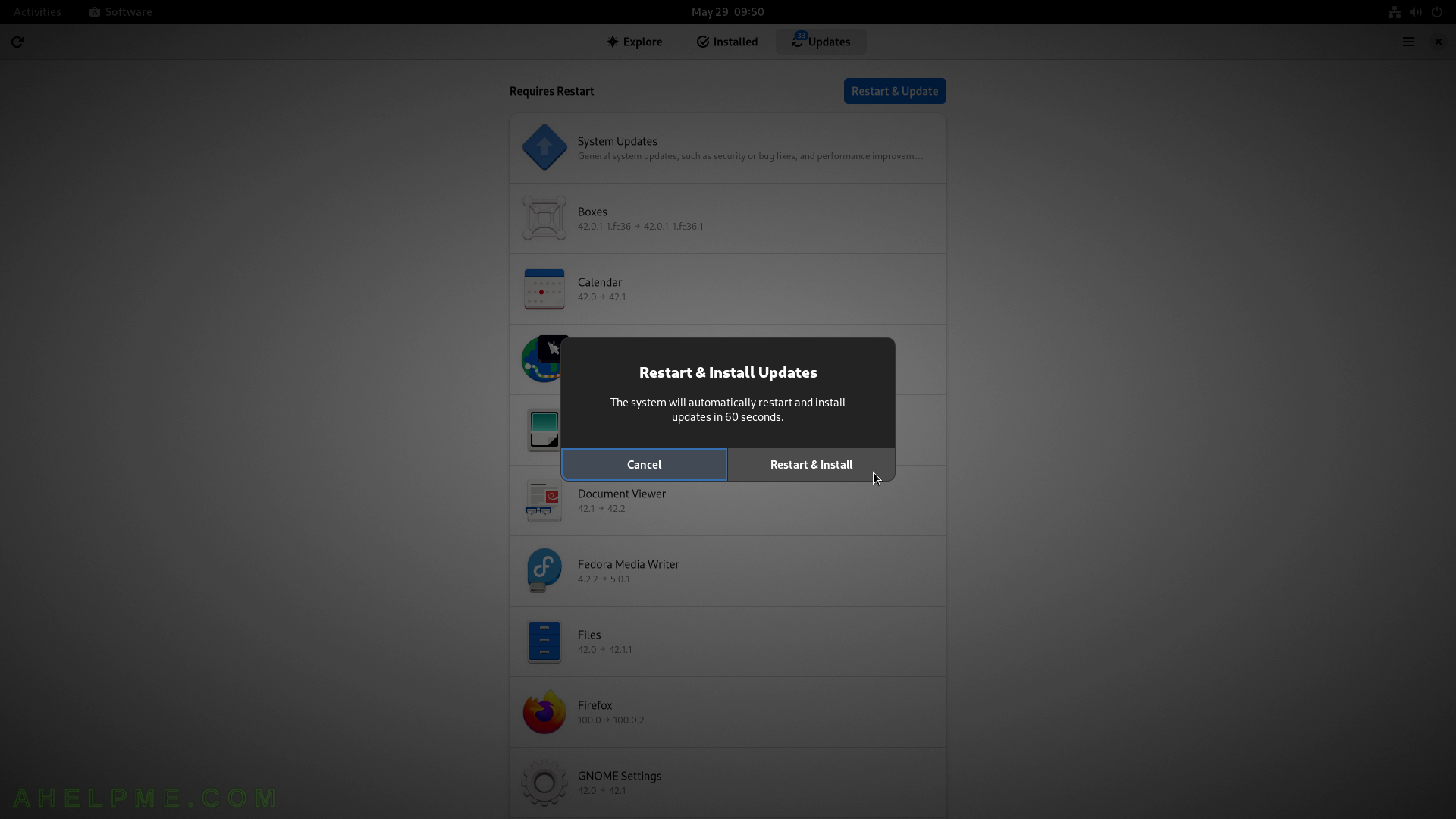
Task: Open the hamburger main menu
Action: point(1408,42)
